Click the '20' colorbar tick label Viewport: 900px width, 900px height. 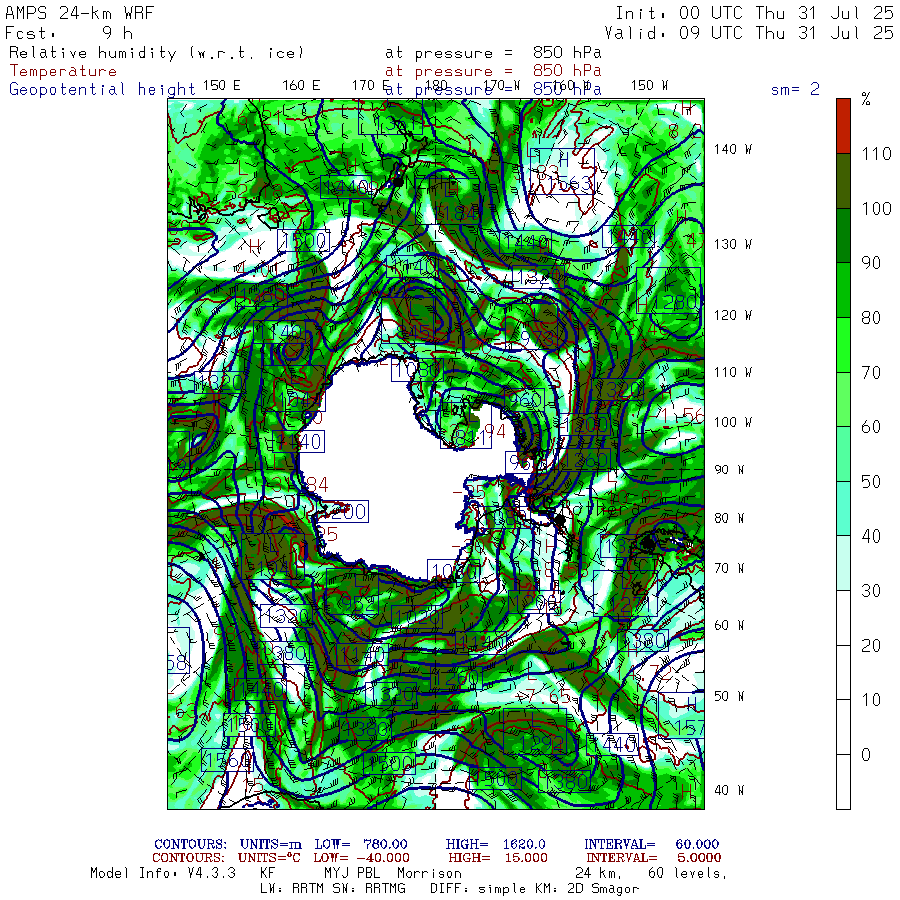(871, 646)
